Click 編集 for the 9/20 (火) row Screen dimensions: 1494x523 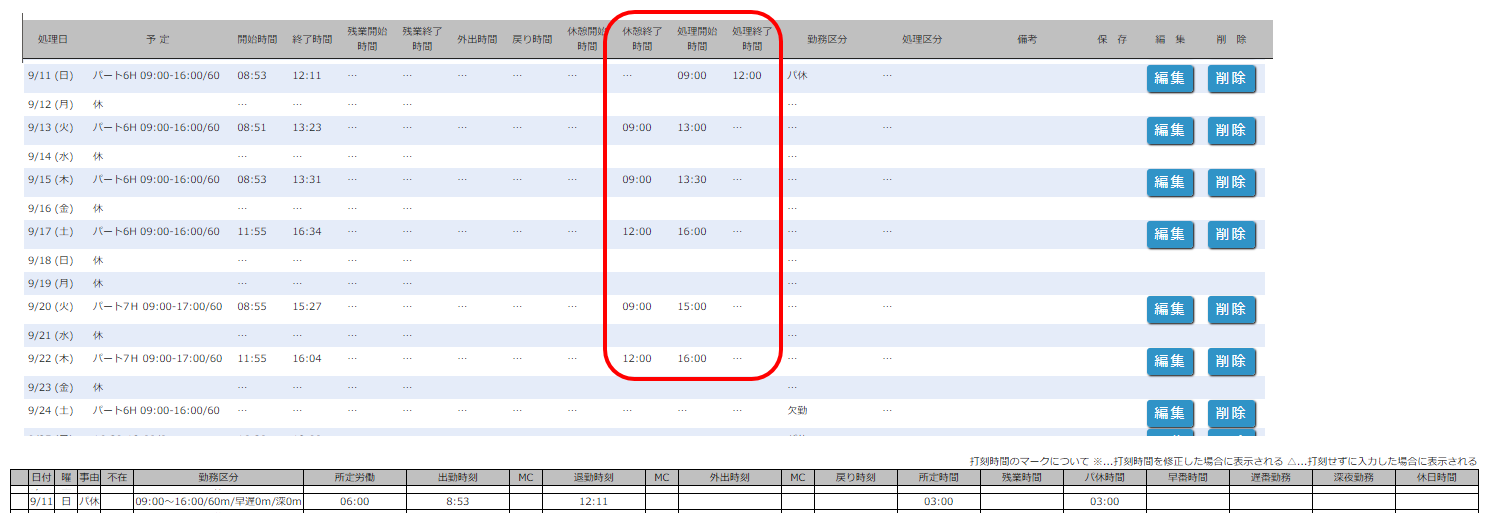(1170, 309)
